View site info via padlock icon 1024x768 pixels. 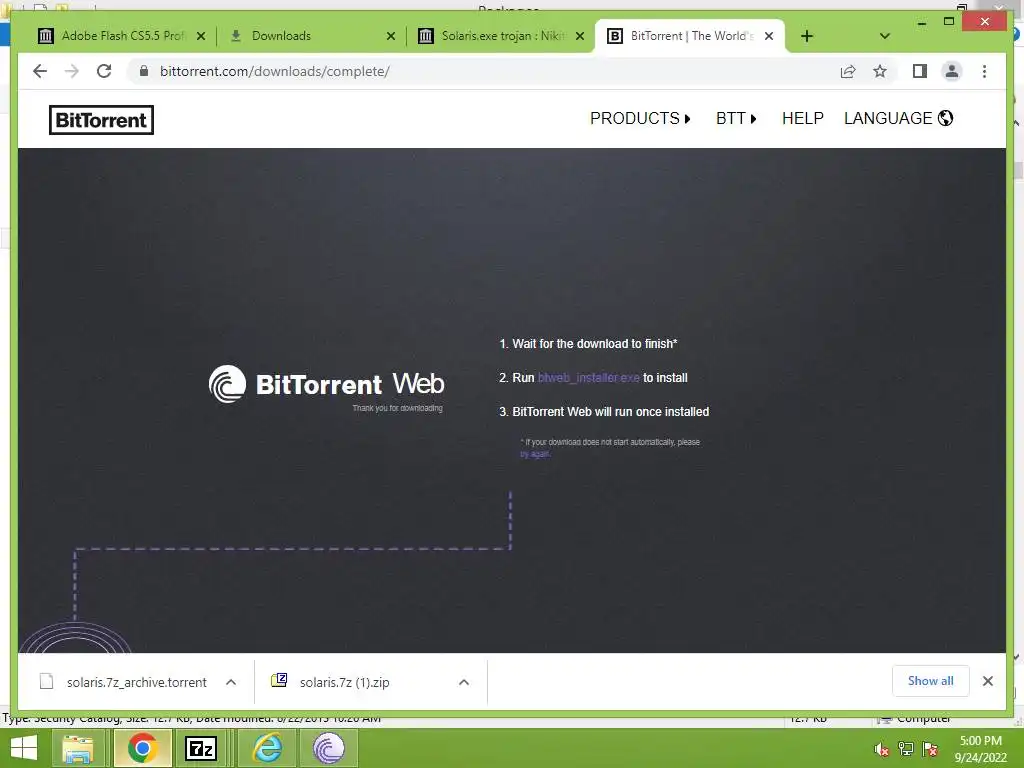(144, 71)
